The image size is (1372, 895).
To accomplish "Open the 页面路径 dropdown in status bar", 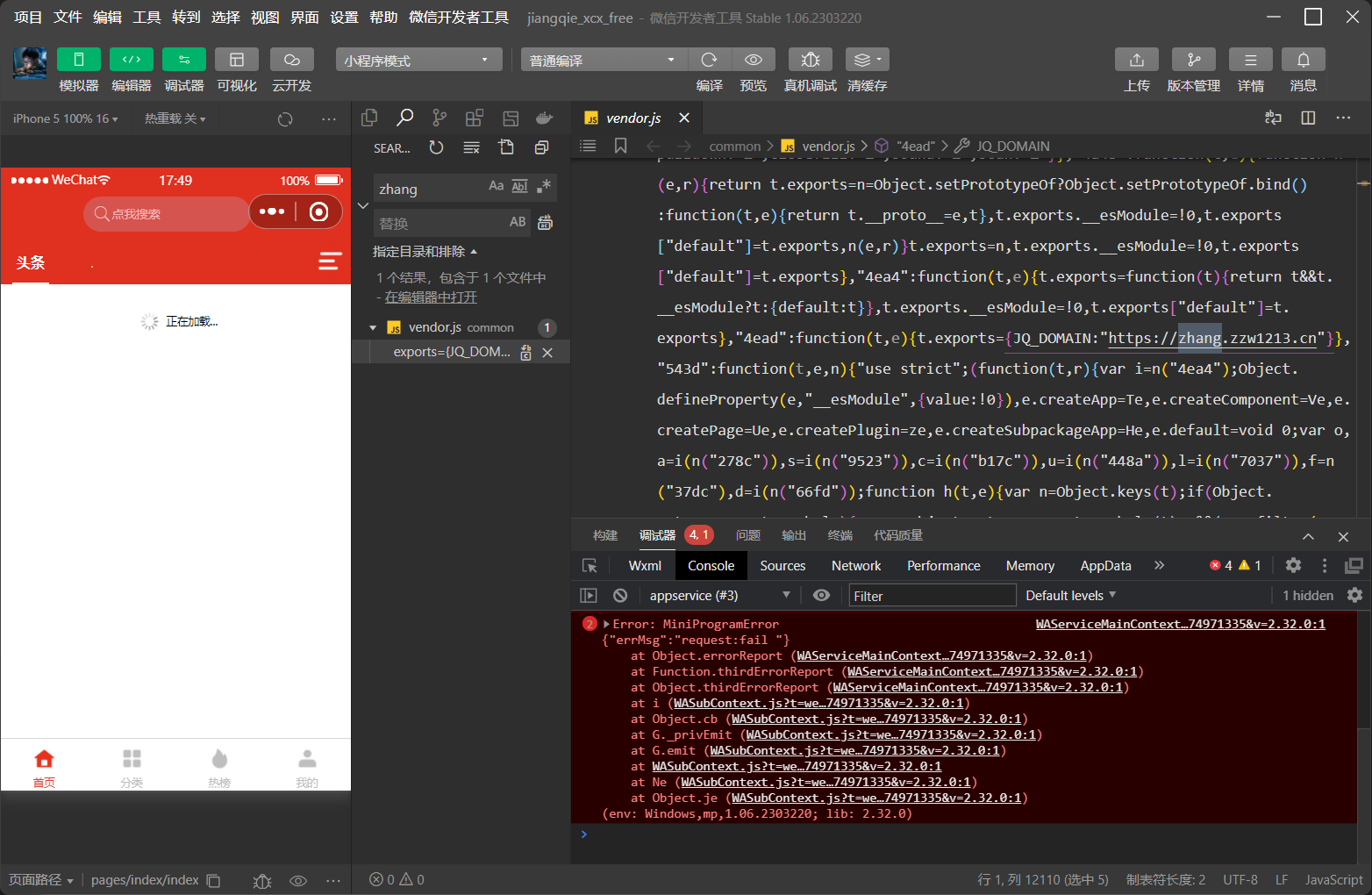I will [x=40, y=879].
